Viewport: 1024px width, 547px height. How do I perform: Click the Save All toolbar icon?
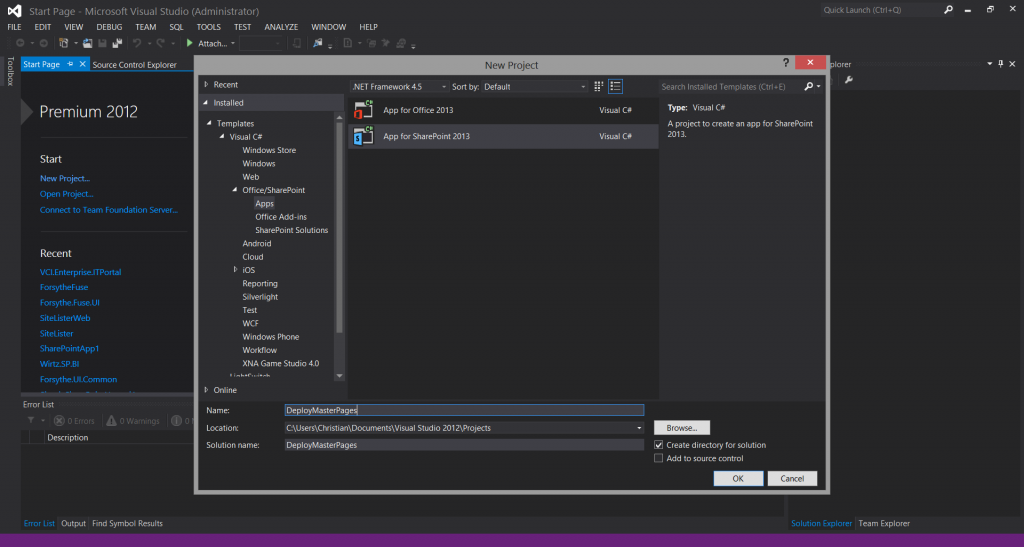coord(118,43)
